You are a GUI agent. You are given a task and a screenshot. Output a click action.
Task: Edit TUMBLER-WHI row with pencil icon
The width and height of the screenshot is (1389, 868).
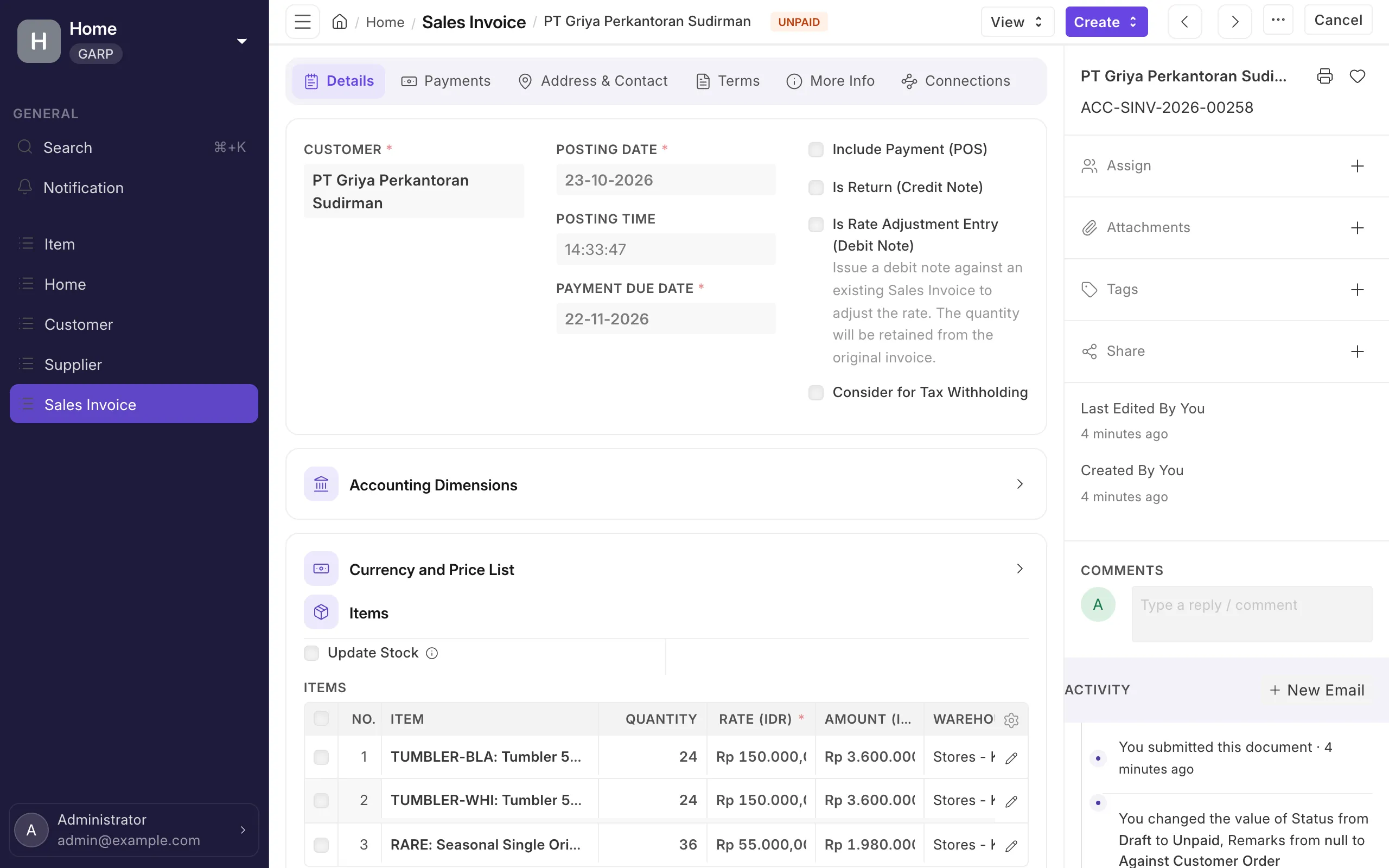click(x=1011, y=801)
